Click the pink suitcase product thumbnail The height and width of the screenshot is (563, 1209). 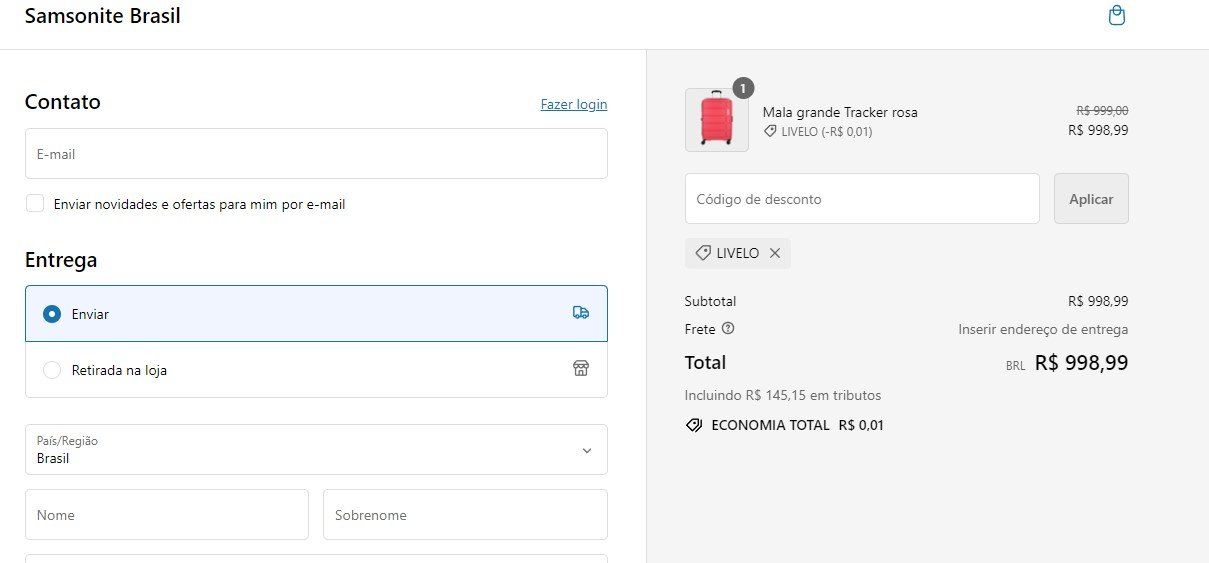coord(716,120)
